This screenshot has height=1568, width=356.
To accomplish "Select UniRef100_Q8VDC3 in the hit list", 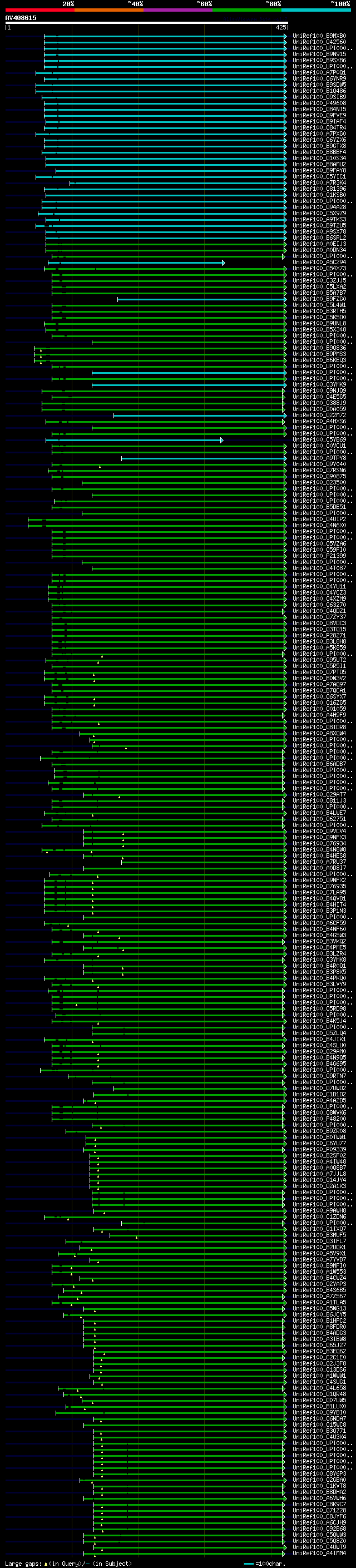I will pyautogui.click(x=319, y=624).
